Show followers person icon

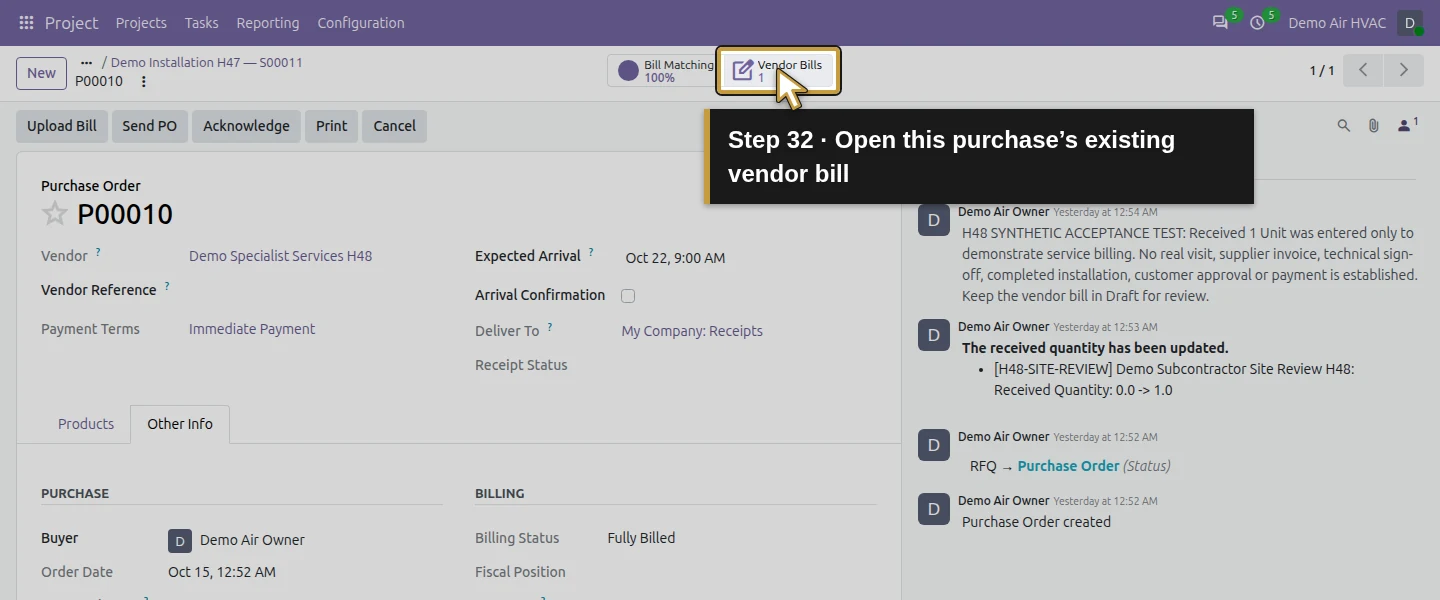click(x=1407, y=125)
